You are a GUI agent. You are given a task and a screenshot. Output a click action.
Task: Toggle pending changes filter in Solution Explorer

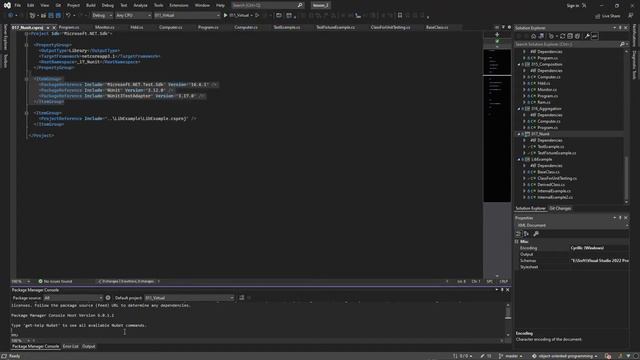pyautogui.click(x=551, y=36)
